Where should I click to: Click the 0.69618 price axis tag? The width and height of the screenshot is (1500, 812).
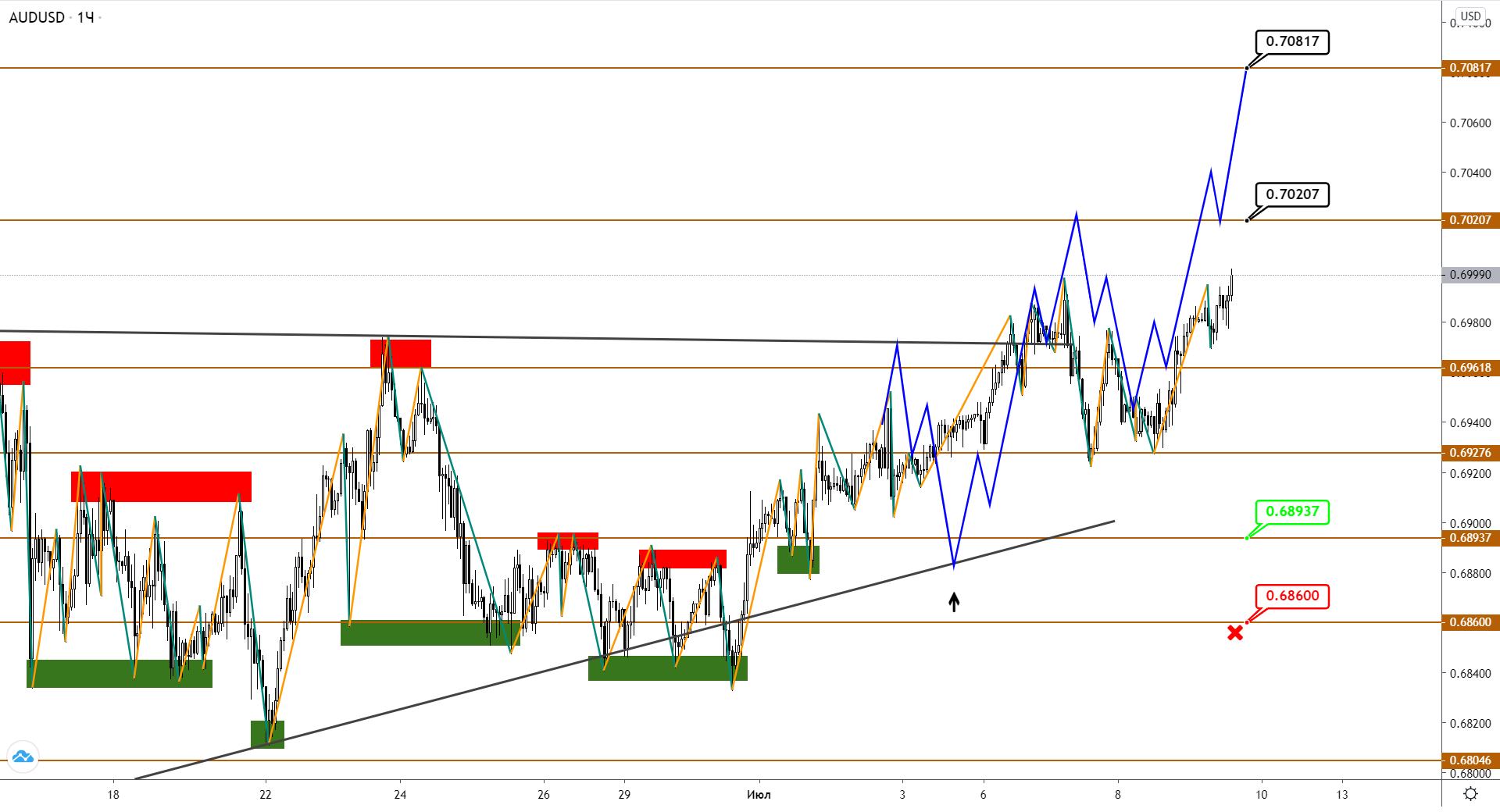(1470, 368)
